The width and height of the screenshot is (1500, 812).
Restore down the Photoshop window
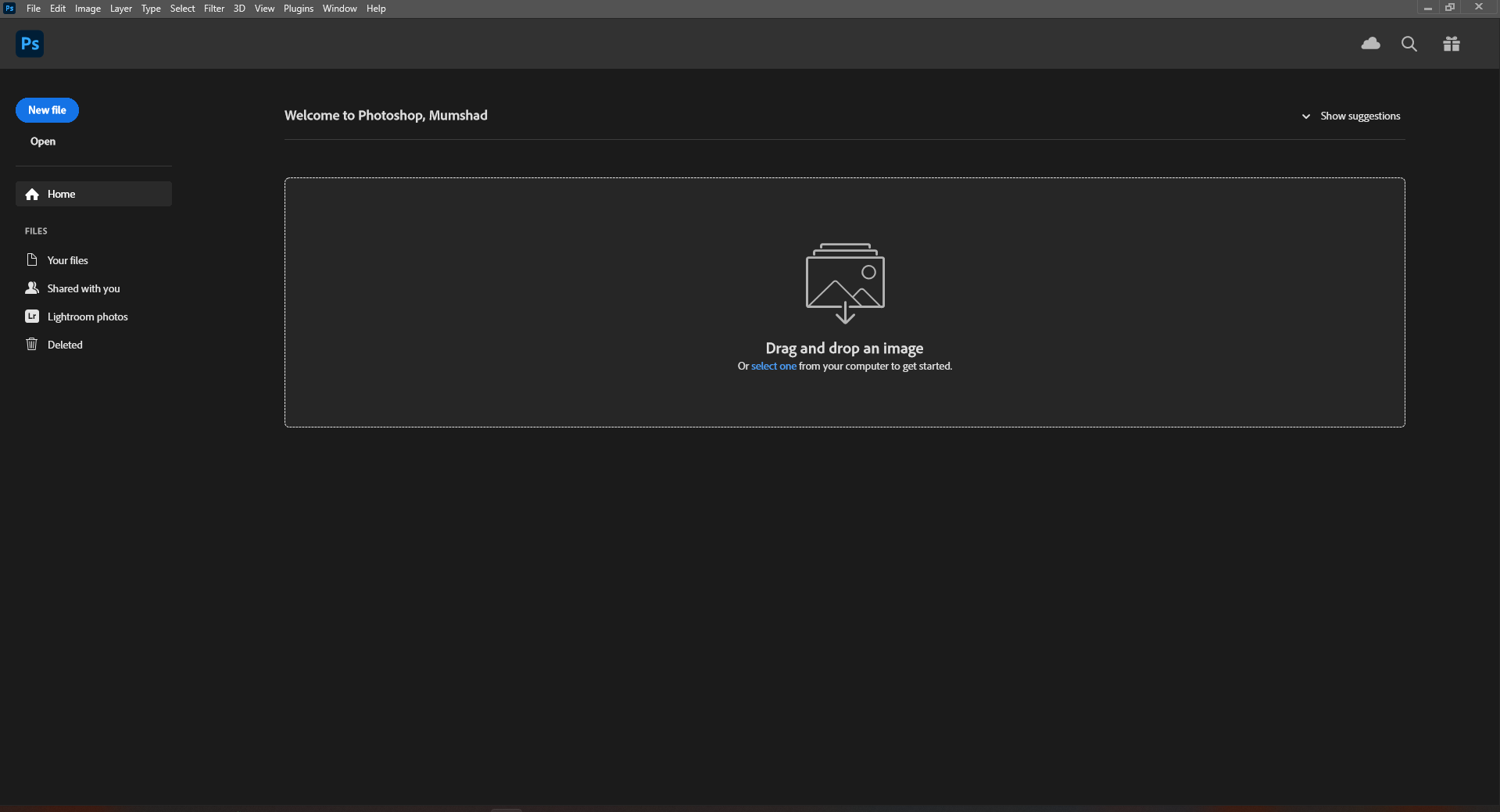[1450, 8]
